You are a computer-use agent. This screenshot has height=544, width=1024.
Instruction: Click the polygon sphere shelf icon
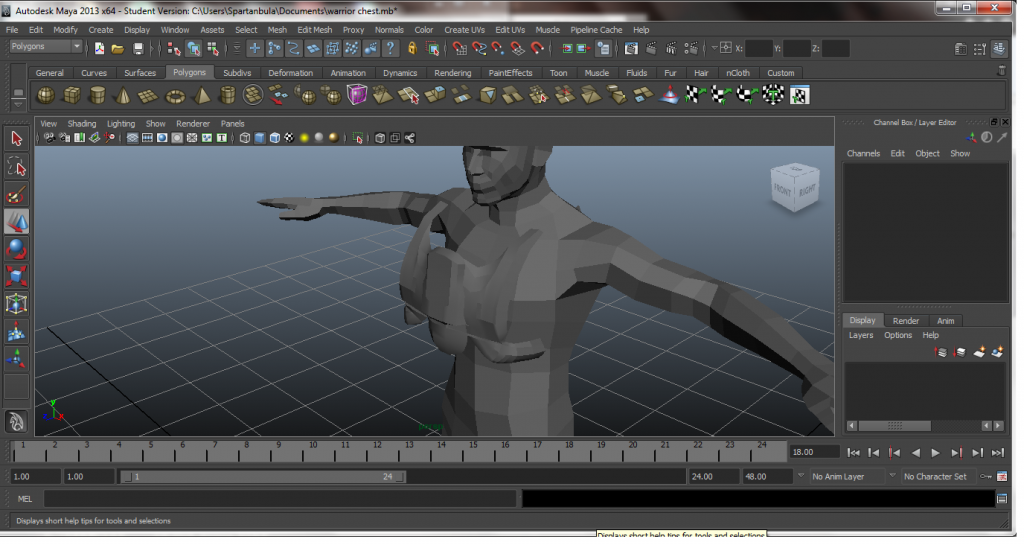coord(46,95)
